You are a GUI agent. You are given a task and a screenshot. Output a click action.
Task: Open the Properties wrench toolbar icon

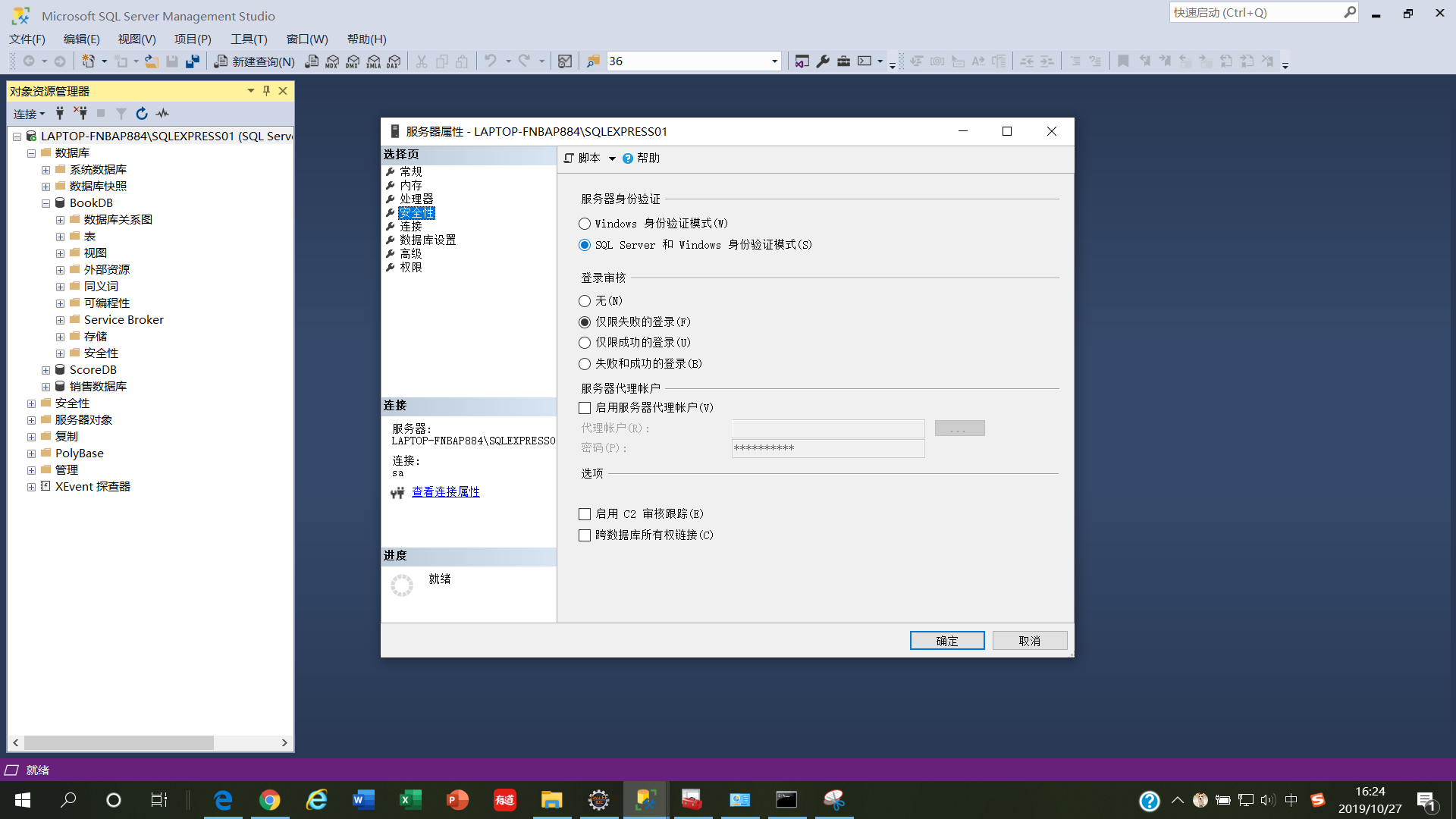click(823, 61)
